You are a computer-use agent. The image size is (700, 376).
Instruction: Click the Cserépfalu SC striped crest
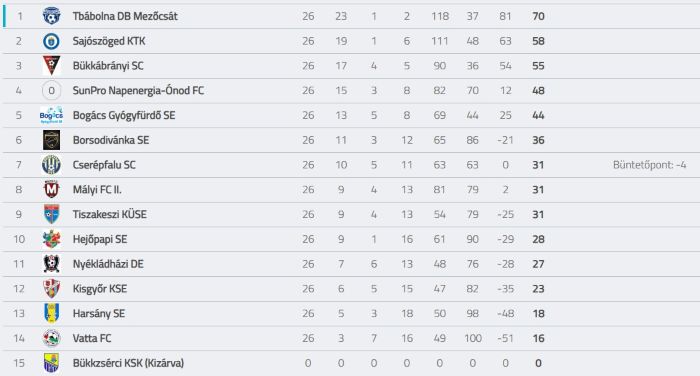click(51, 165)
